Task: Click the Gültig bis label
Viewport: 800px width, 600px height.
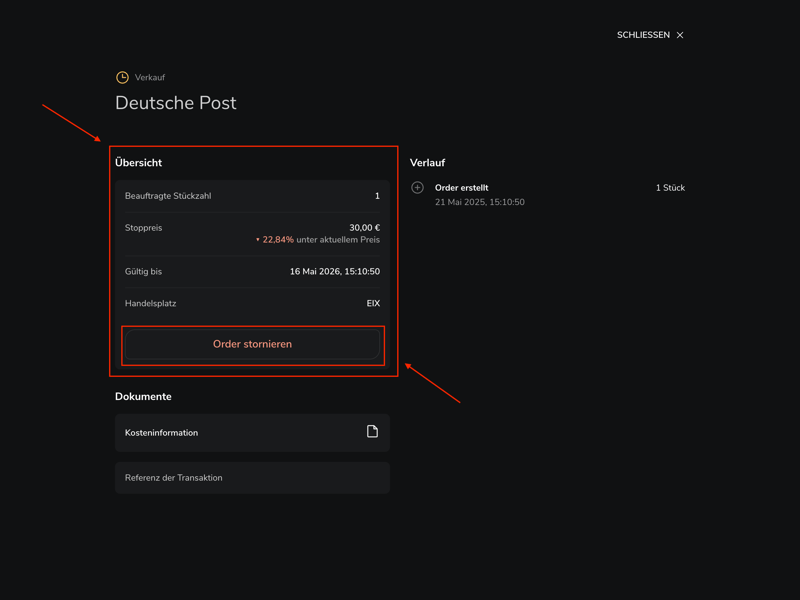Action: [x=143, y=271]
